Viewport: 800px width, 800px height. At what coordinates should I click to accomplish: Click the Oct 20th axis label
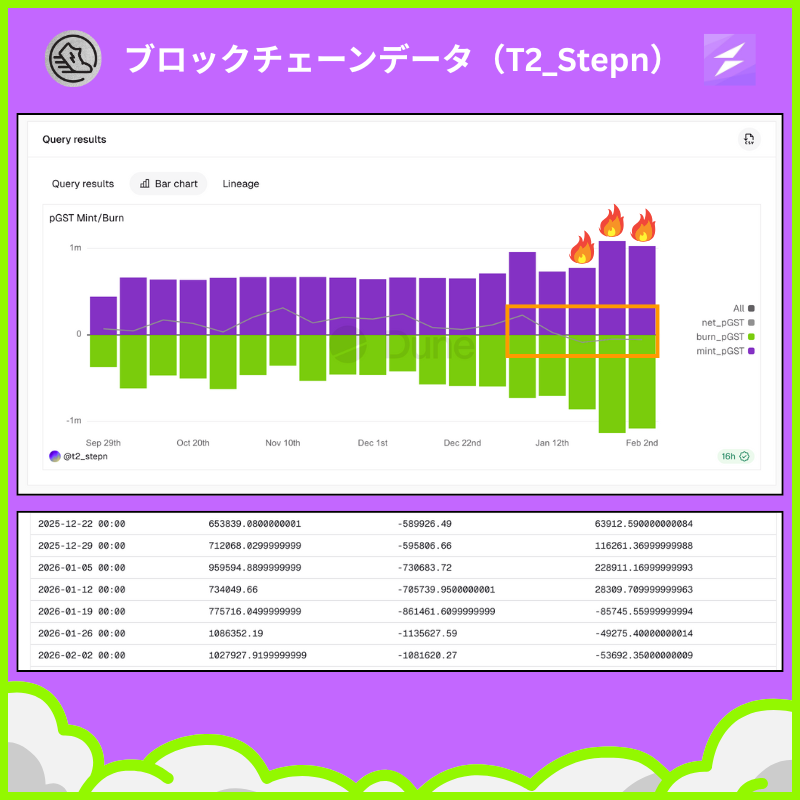193,443
